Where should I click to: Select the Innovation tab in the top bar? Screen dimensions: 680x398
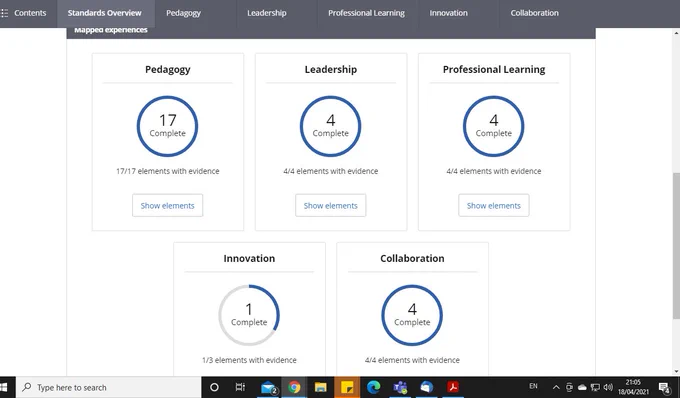(448, 13)
